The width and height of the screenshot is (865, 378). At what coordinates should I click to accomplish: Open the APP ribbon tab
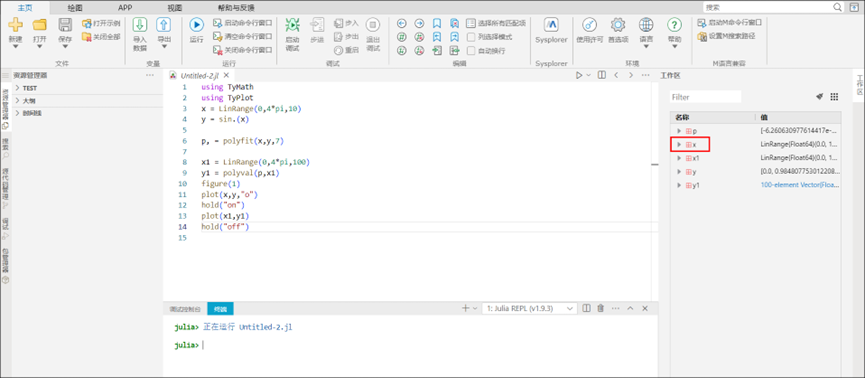[125, 8]
